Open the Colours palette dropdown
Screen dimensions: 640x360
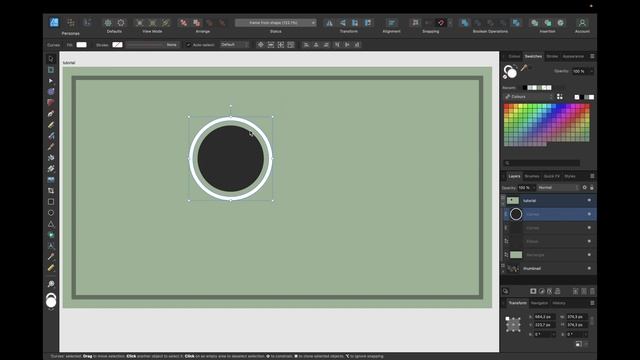(x=528, y=97)
